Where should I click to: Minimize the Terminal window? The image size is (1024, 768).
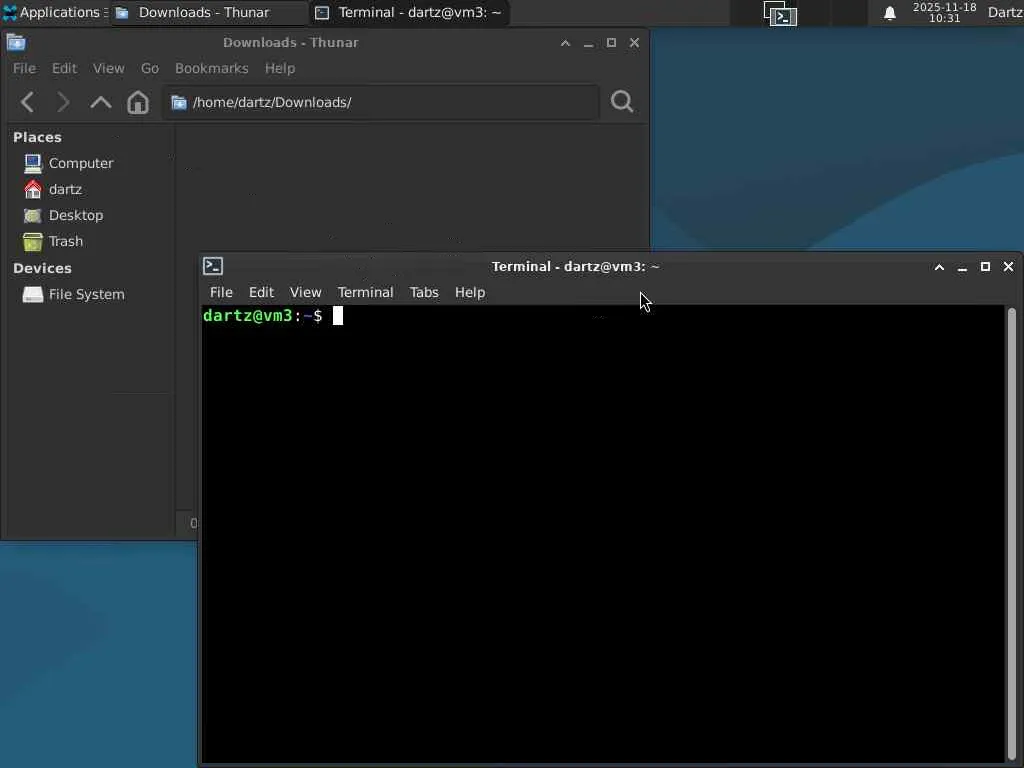(962, 266)
